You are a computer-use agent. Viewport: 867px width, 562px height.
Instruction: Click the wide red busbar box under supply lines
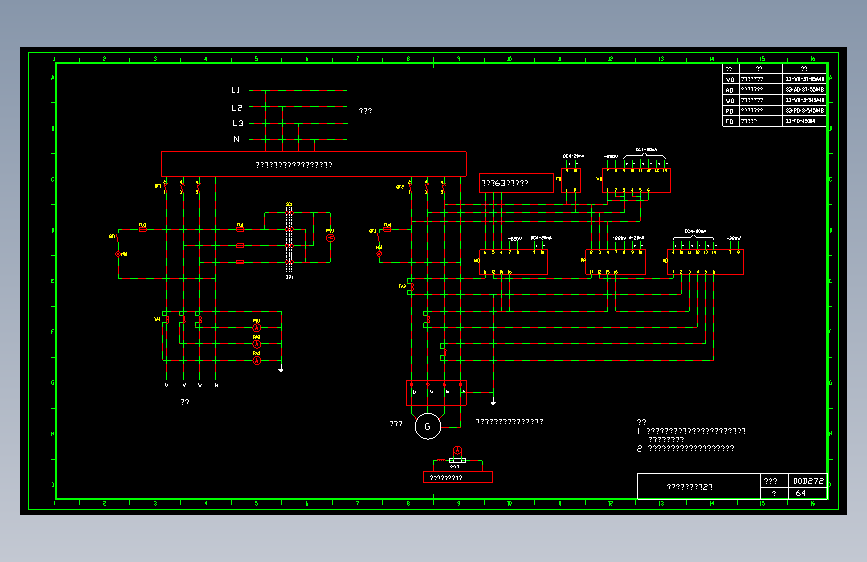tap(314, 164)
